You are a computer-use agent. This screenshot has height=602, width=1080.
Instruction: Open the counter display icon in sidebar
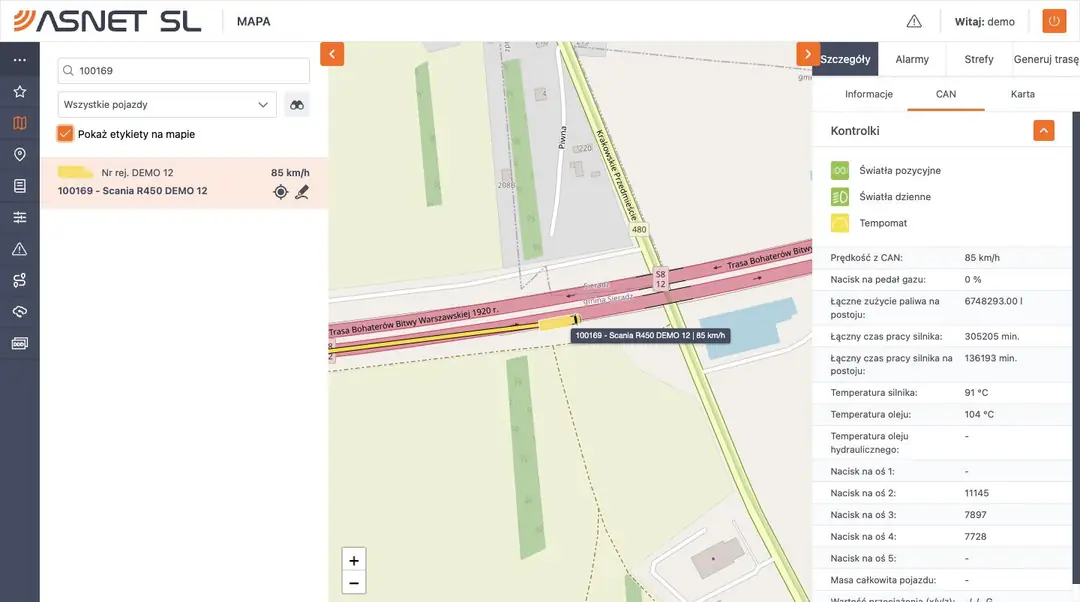tap(19, 343)
